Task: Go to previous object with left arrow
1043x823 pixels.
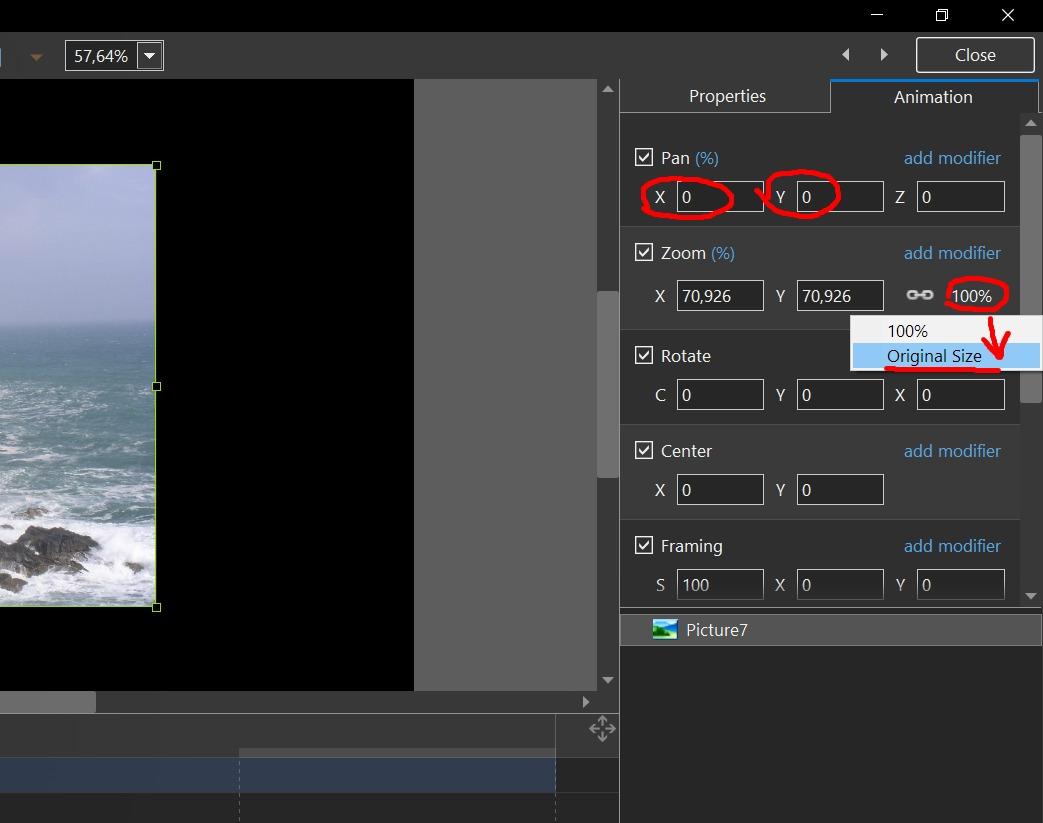Action: point(846,55)
